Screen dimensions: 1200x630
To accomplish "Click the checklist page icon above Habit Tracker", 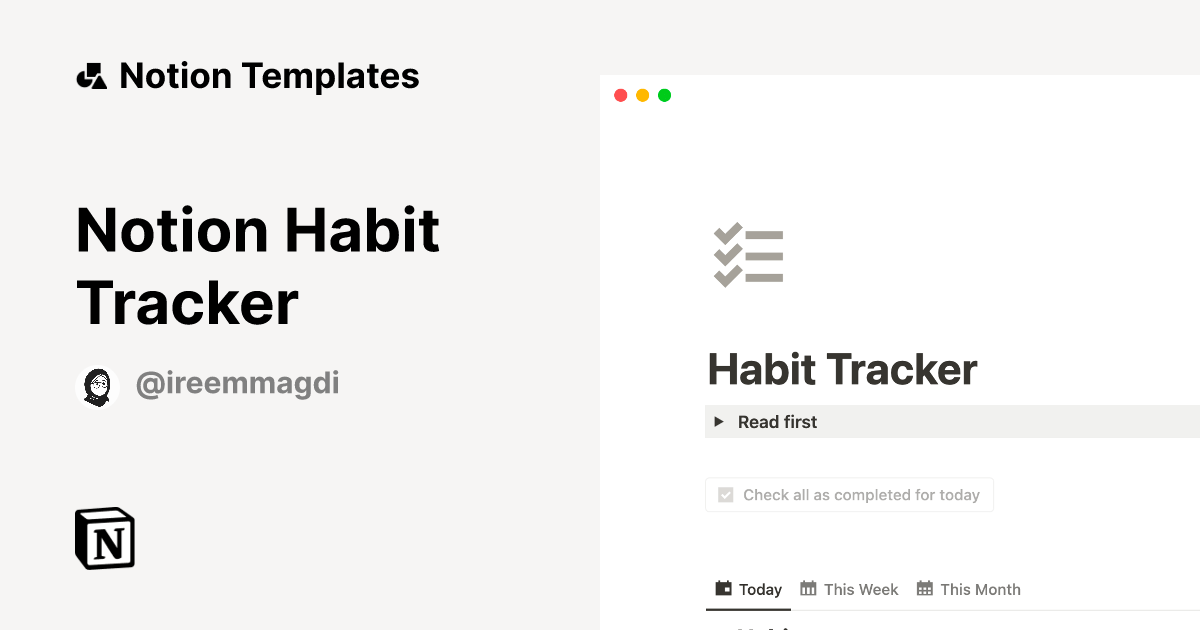I will 749,255.
